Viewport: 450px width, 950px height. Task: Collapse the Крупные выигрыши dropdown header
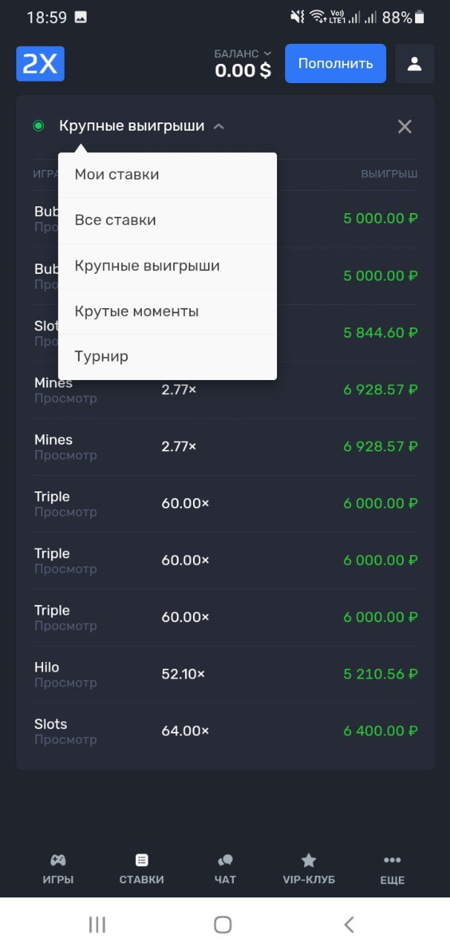pos(132,126)
